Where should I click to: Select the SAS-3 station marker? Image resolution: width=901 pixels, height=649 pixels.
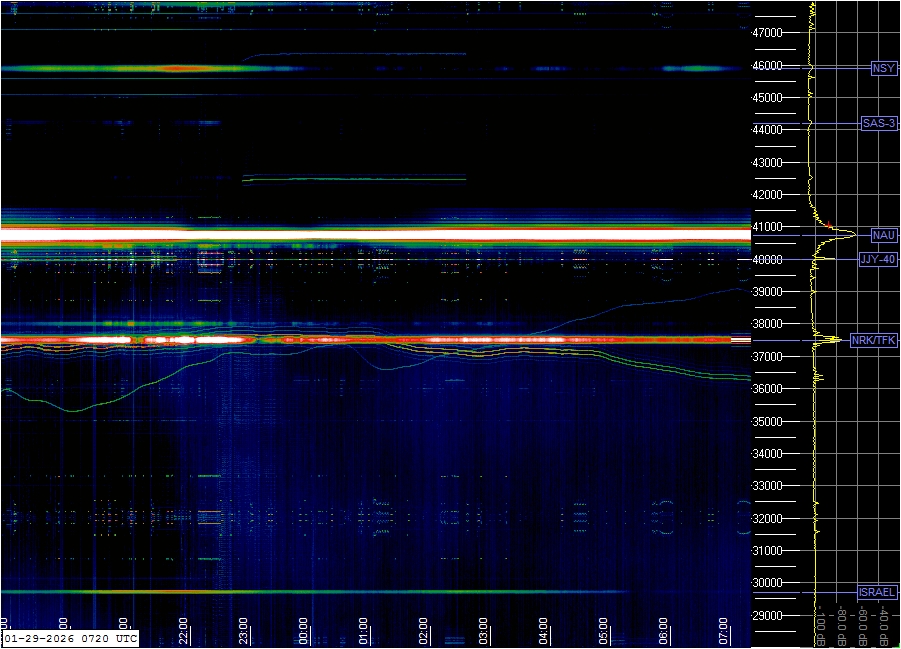(x=878, y=123)
